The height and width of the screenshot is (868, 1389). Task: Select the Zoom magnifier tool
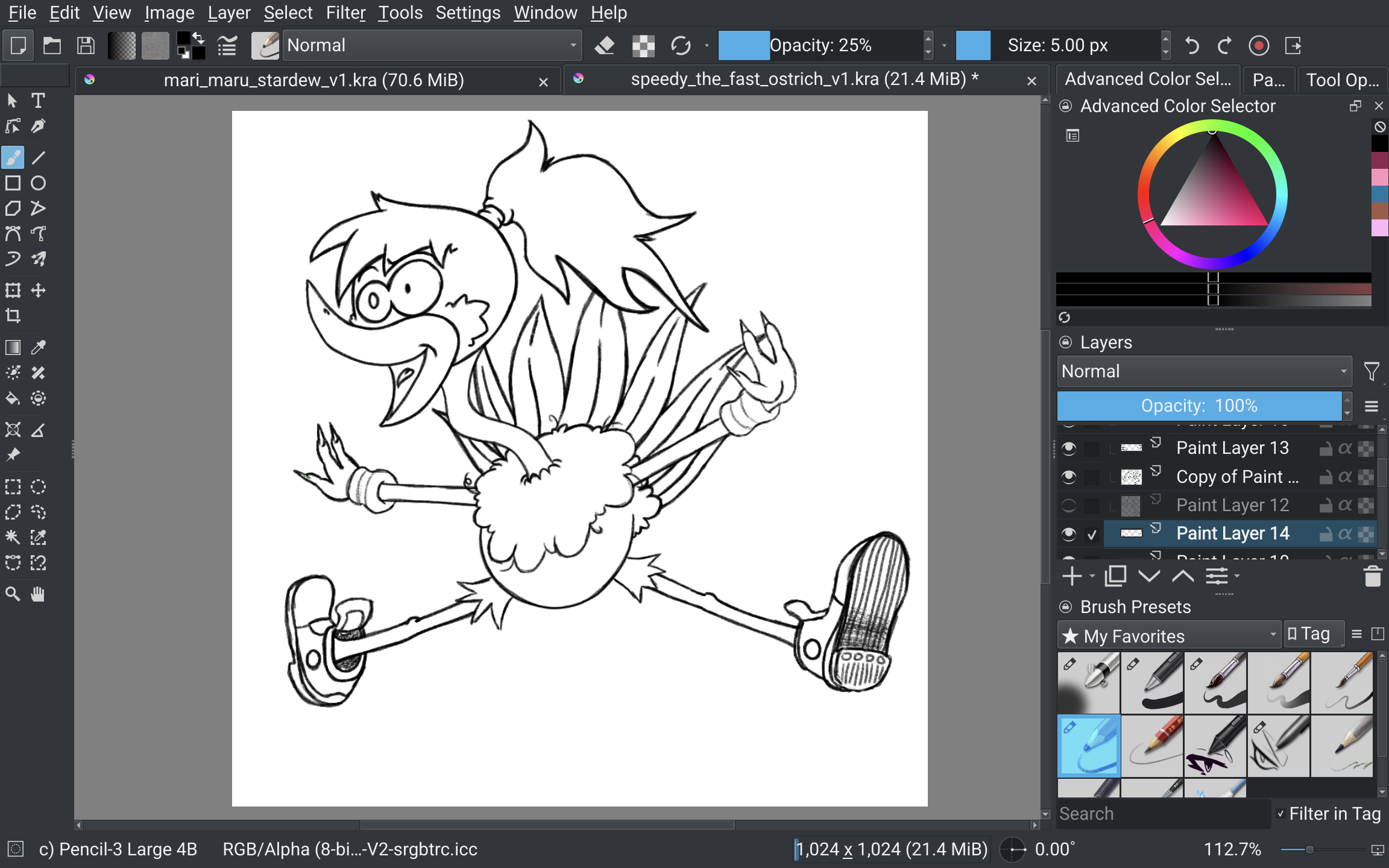click(x=13, y=594)
